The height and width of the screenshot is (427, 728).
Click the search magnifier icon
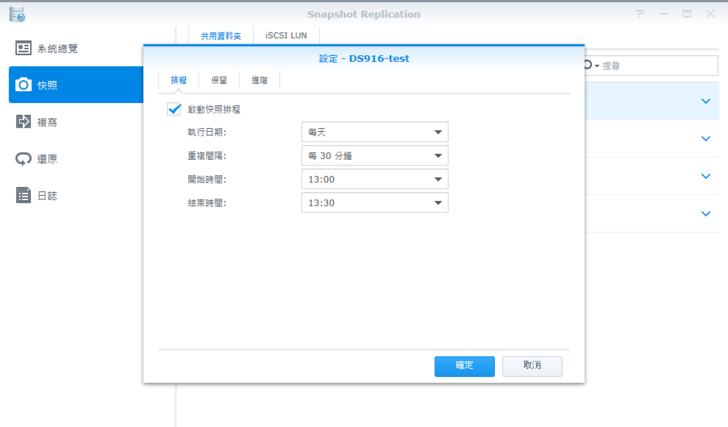590,65
